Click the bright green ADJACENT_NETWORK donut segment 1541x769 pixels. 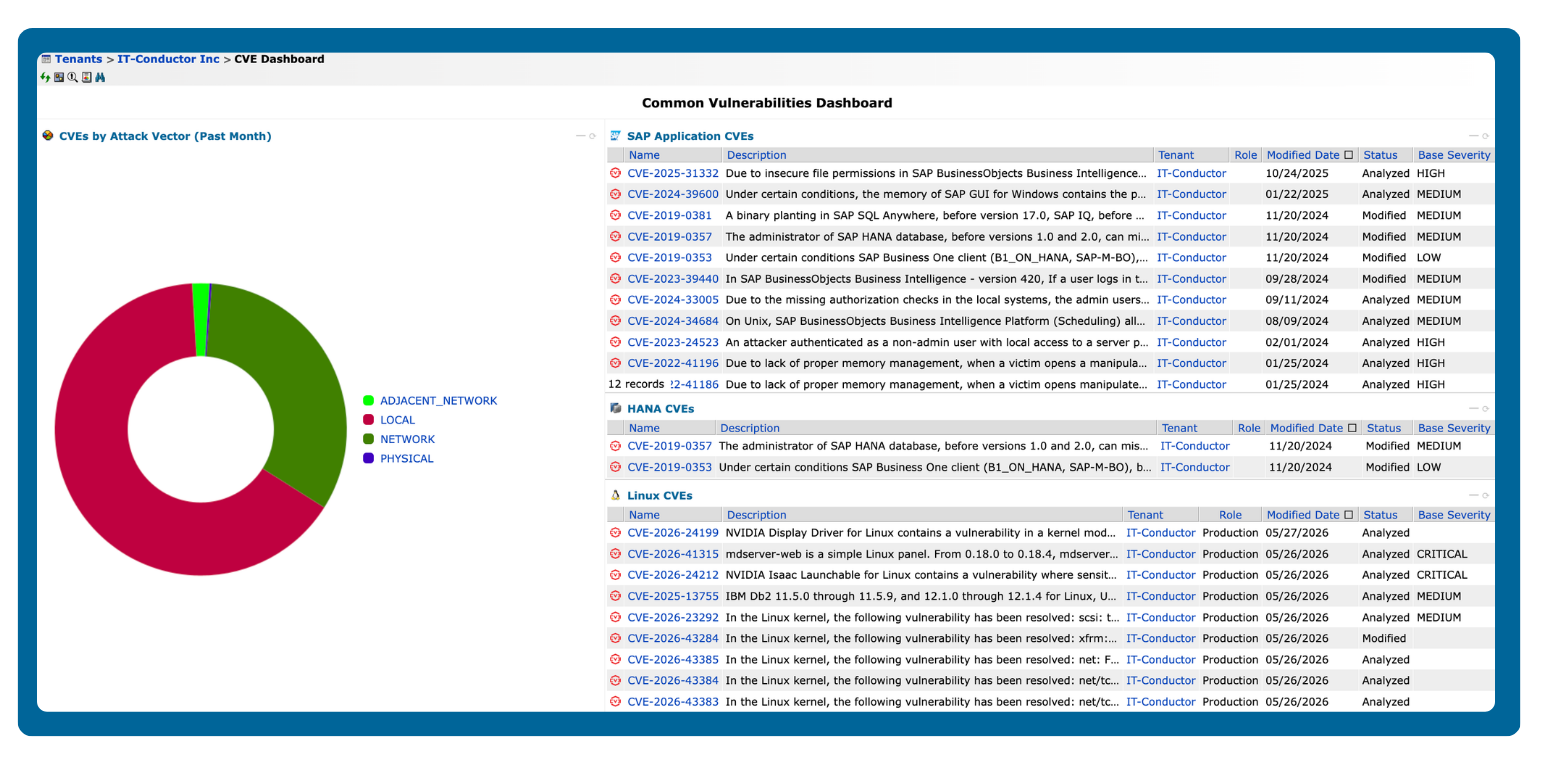click(200, 318)
